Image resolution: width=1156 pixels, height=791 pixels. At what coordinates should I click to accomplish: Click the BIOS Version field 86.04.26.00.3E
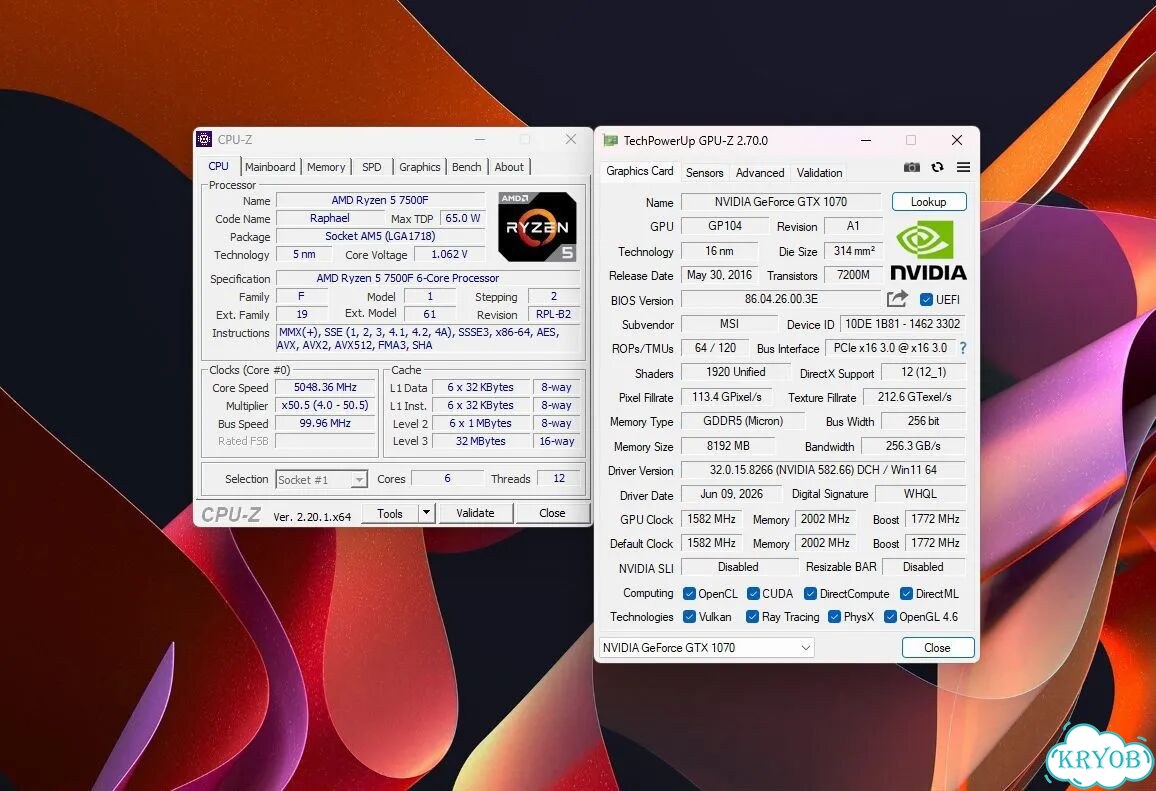point(781,299)
